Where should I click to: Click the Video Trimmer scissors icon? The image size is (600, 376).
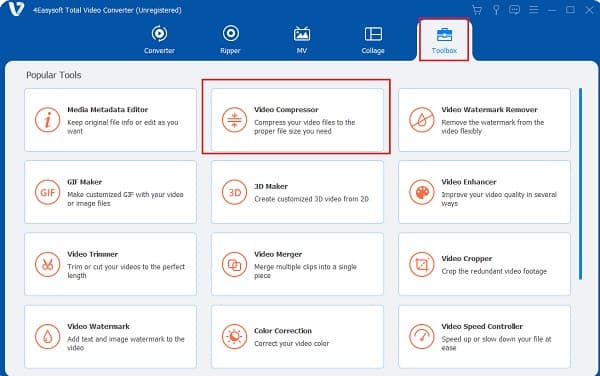47,264
